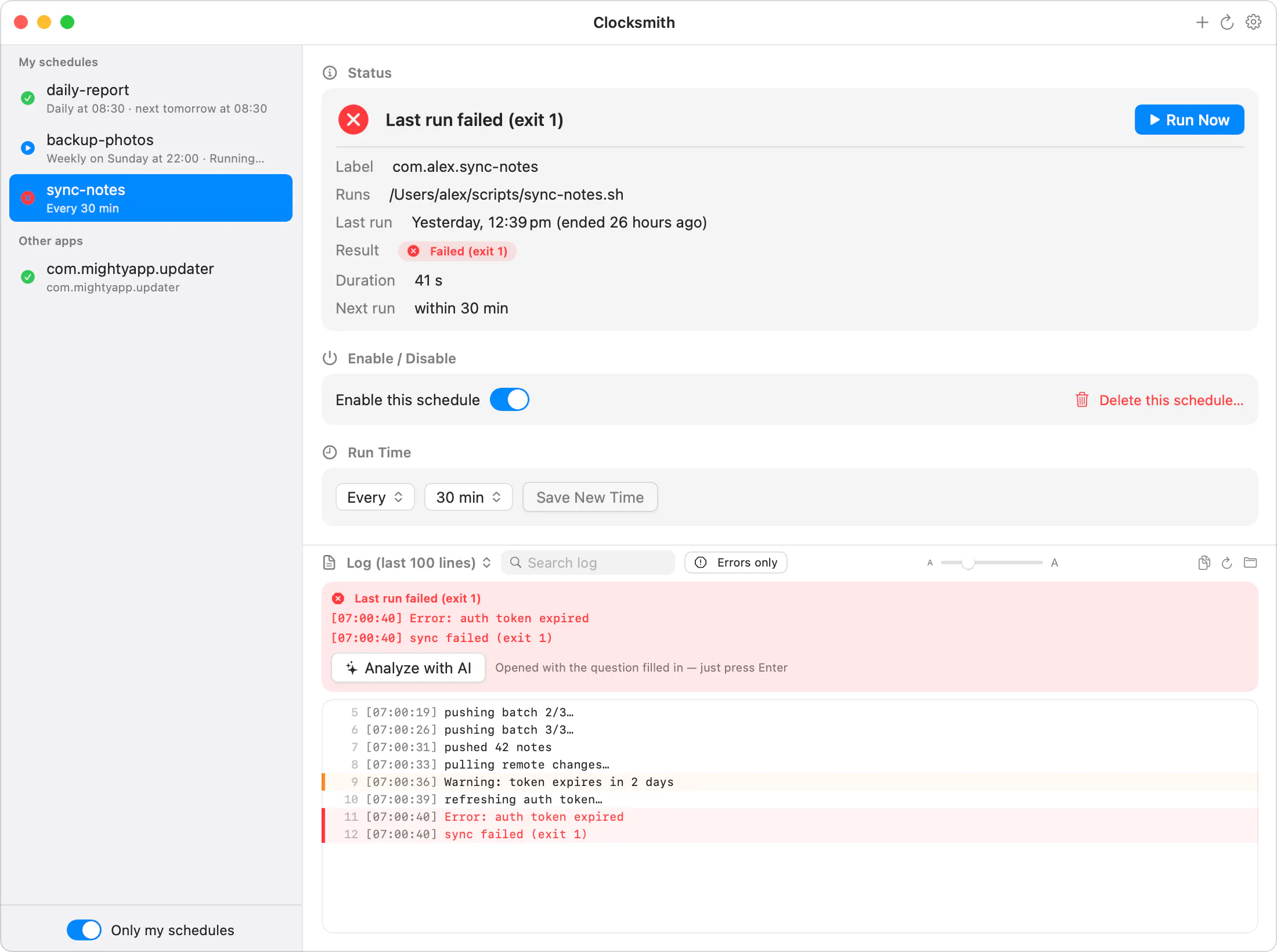This screenshot has width=1277, height=952.
Task: Focus the Search log field
Action: 588,562
